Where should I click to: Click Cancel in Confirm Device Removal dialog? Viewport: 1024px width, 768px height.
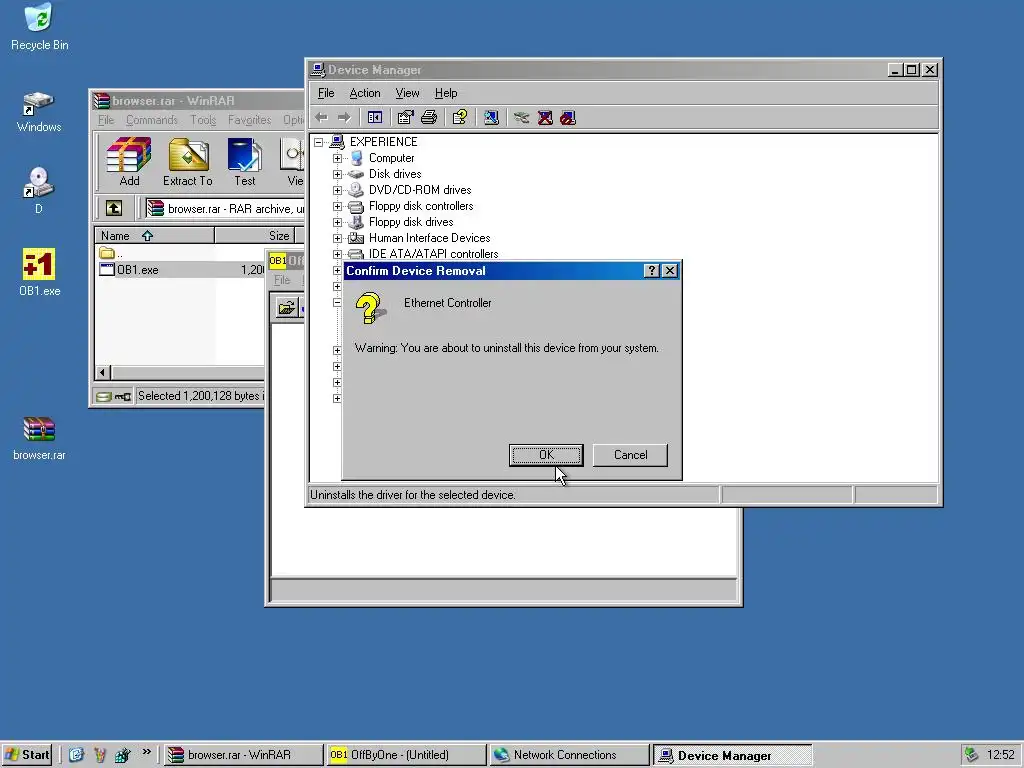(x=630, y=455)
